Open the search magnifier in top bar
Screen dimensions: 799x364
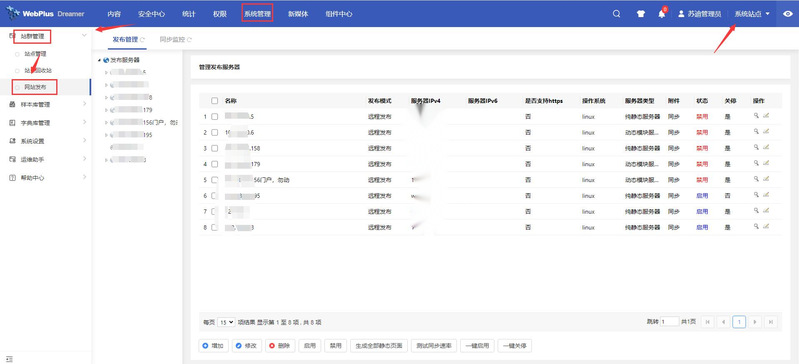(617, 14)
